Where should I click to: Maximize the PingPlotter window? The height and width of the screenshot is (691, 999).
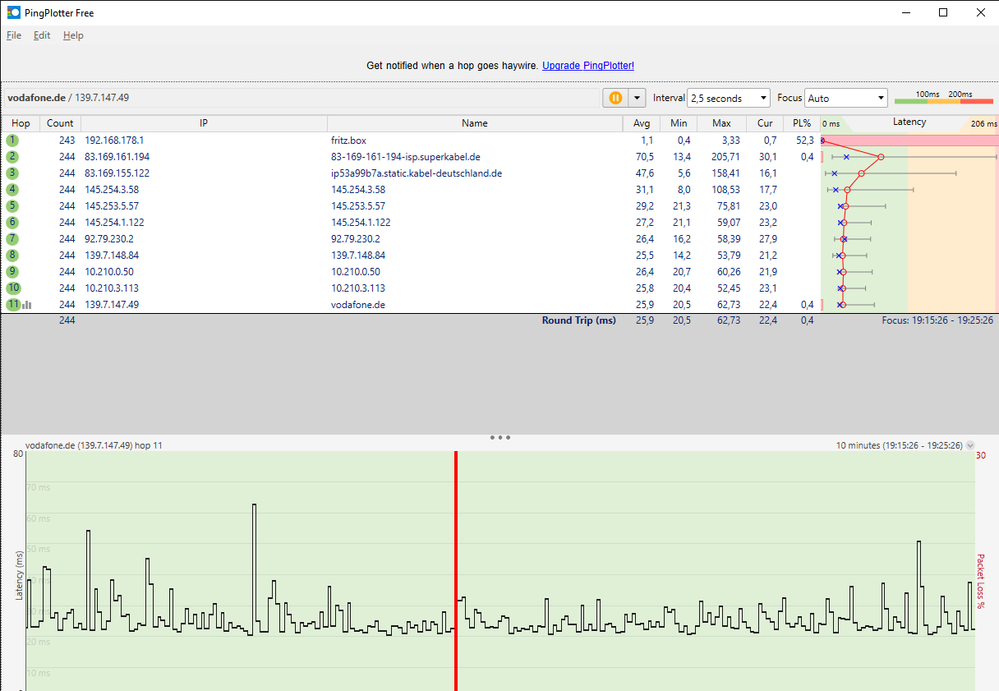coord(943,13)
